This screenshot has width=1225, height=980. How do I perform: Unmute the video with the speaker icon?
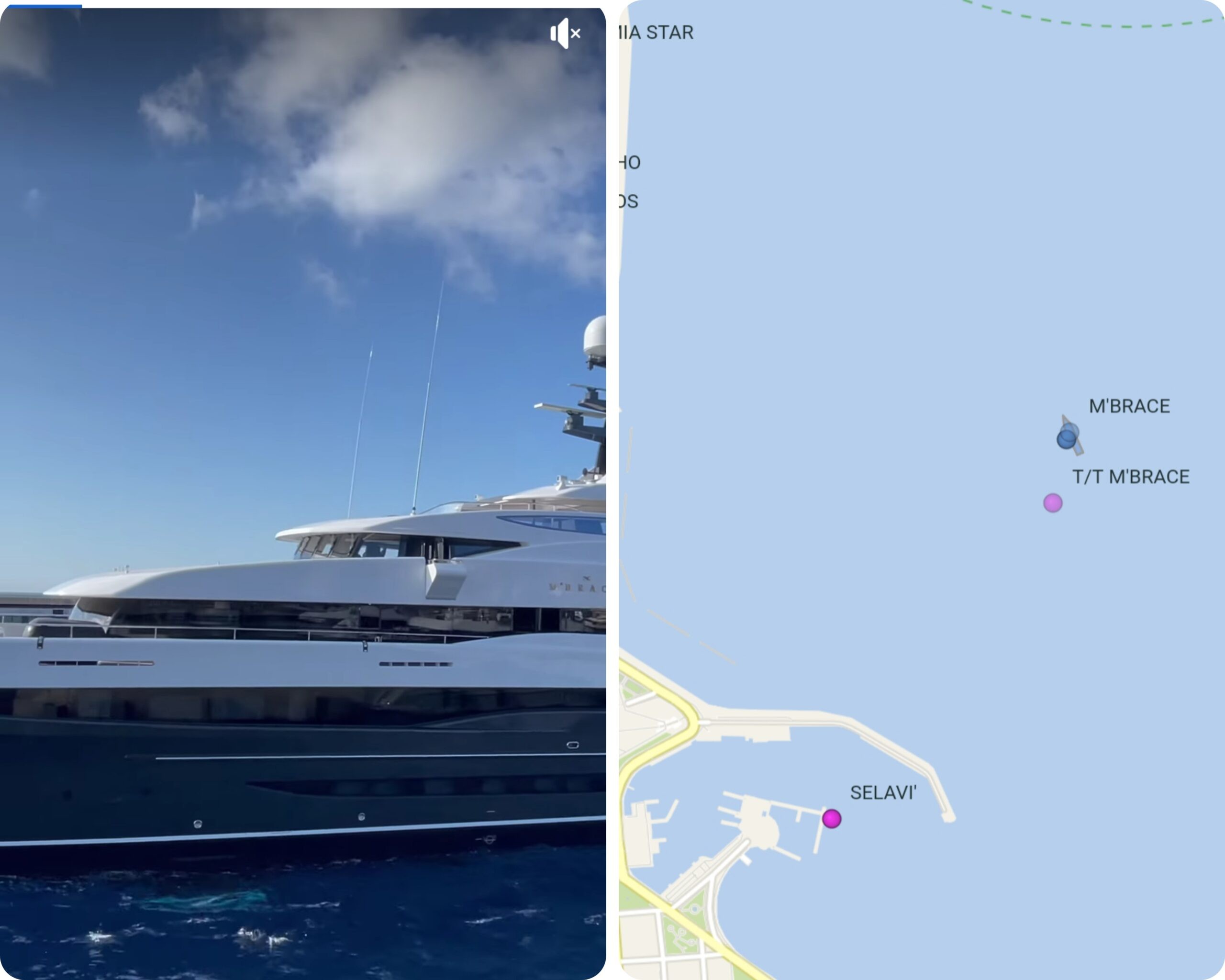click(x=565, y=33)
